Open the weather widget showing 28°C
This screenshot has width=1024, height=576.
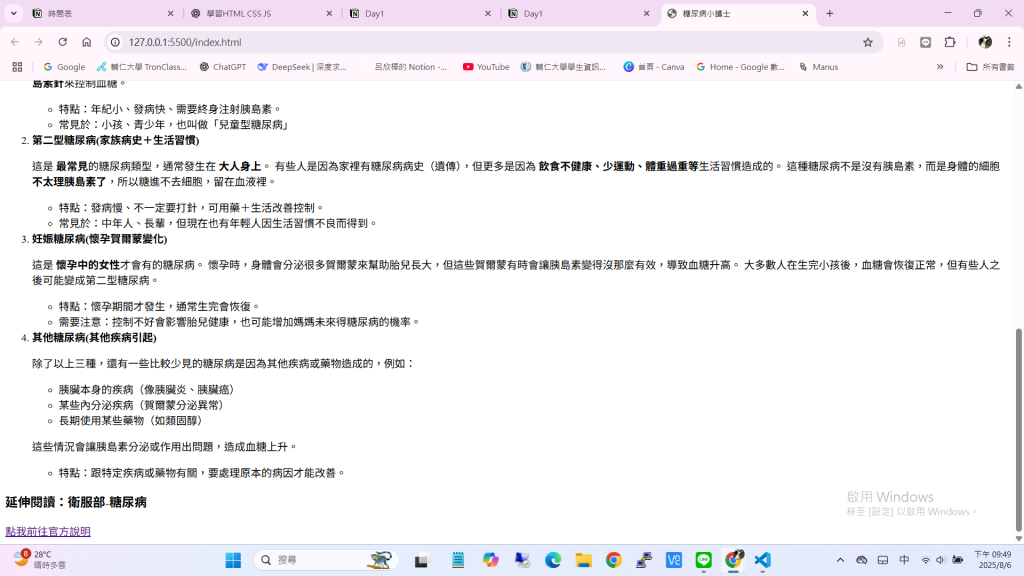tap(40, 560)
